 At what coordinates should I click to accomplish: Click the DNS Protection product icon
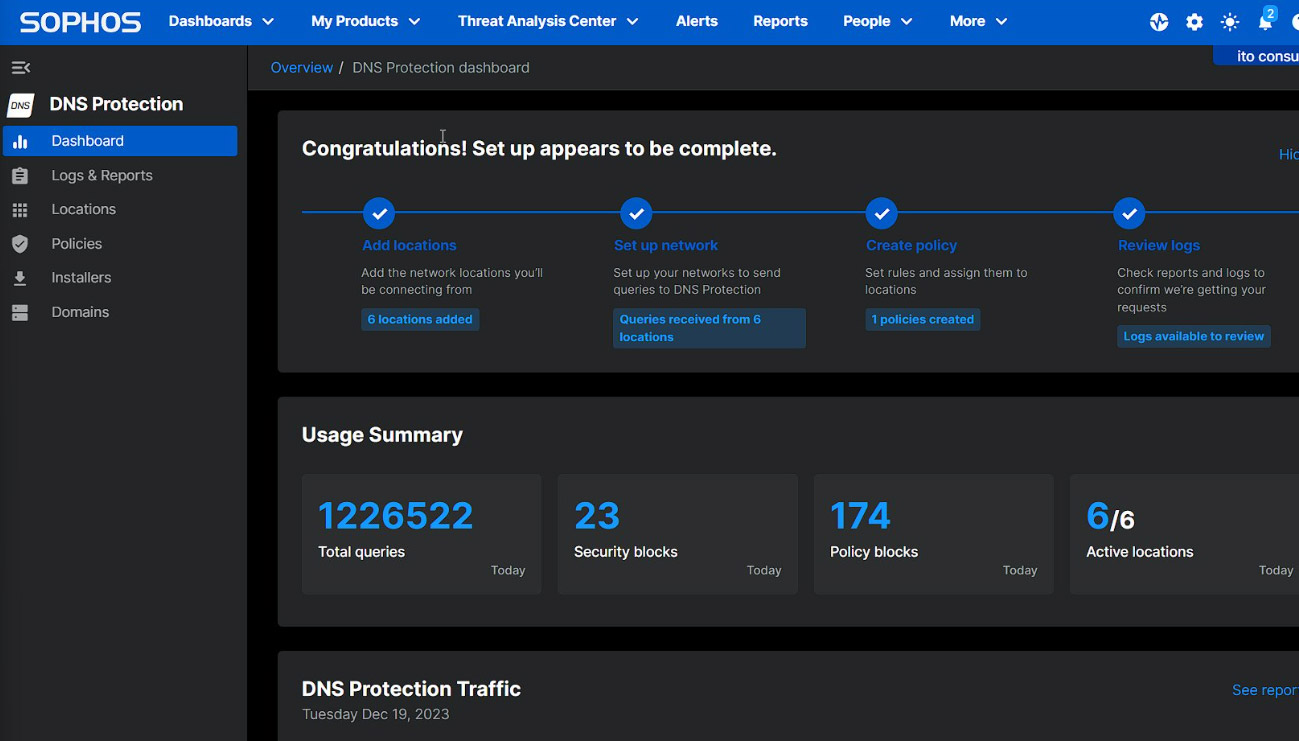[x=21, y=104]
